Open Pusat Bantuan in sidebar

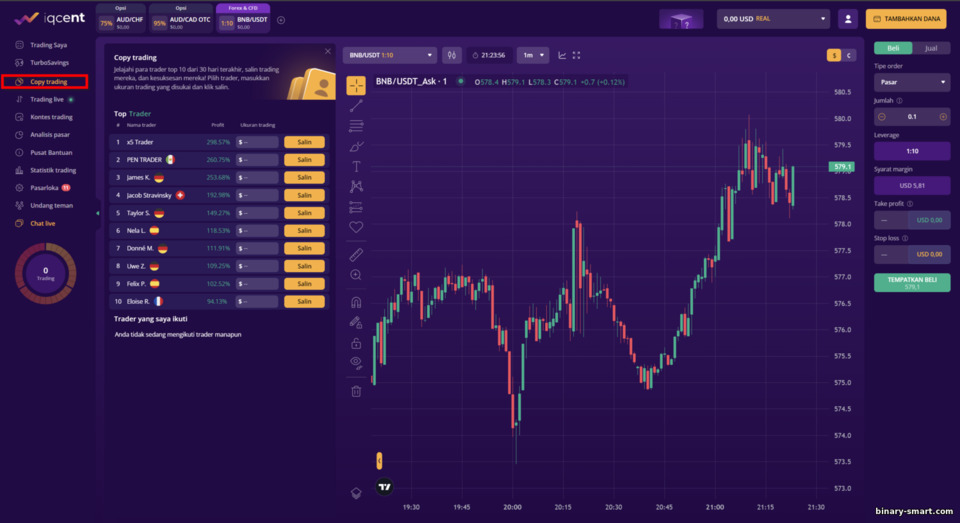click(x=51, y=152)
